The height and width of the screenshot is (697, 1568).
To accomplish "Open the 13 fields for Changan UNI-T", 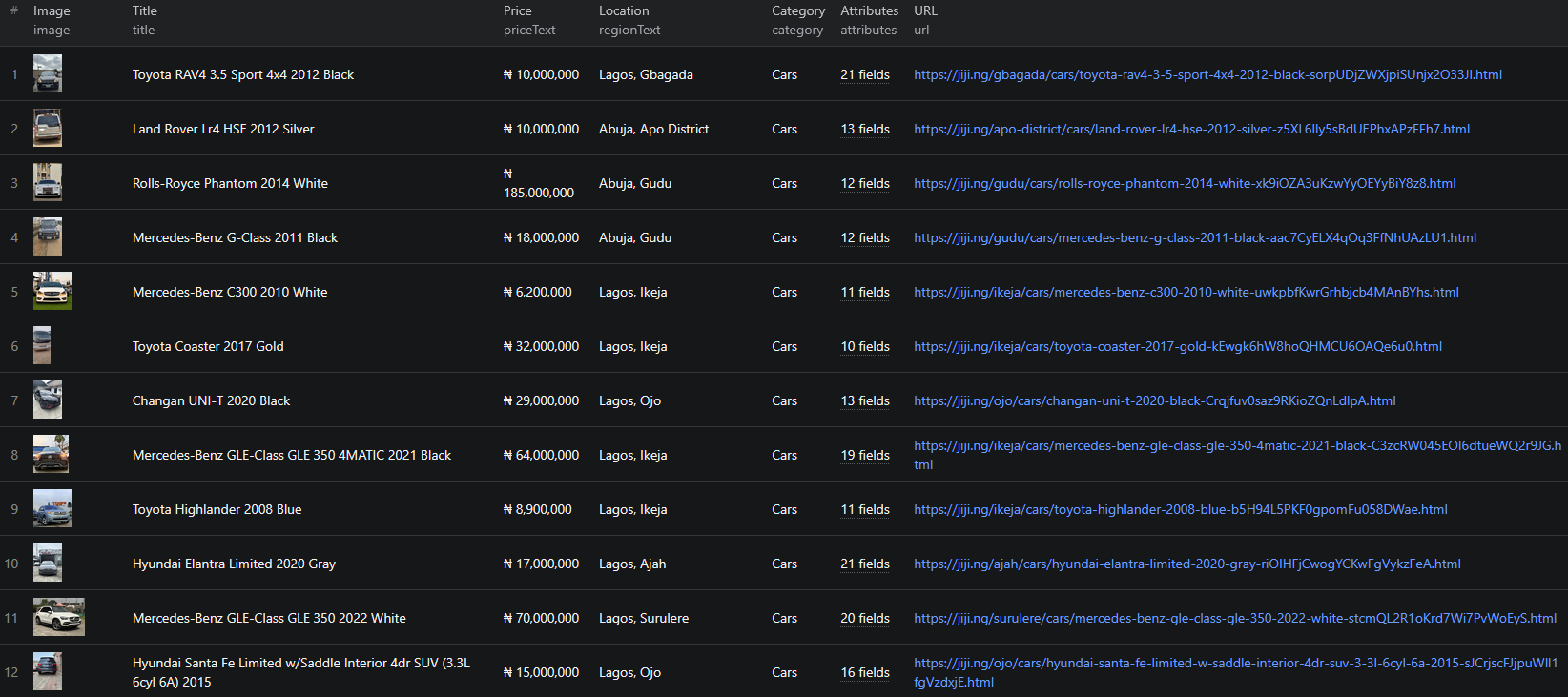I will point(865,400).
